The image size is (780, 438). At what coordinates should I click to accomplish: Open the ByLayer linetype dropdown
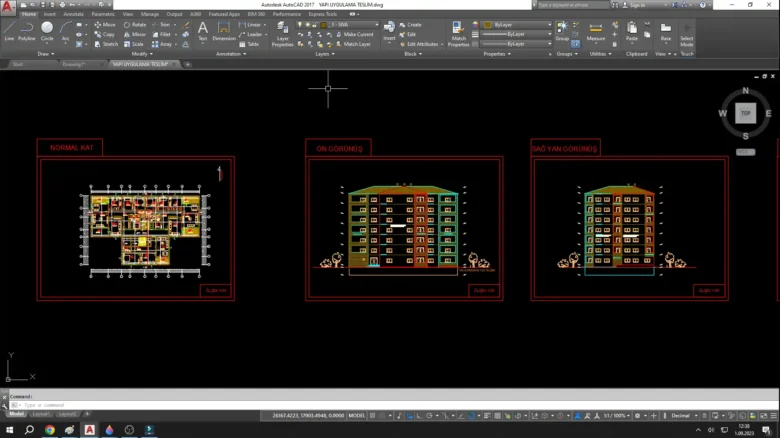(517, 44)
